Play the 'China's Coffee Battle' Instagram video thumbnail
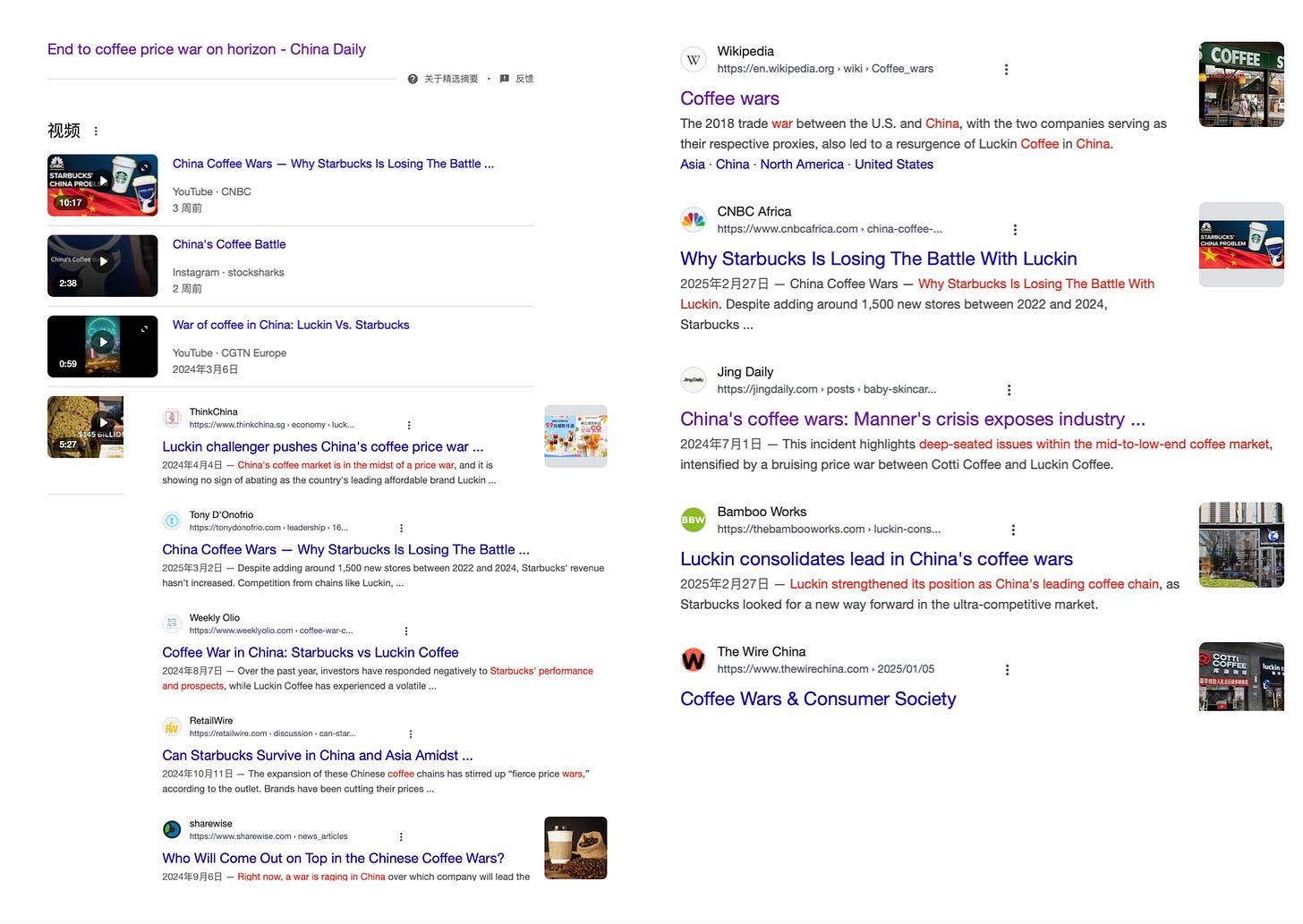 pyautogui.click(x=103, y=266)
